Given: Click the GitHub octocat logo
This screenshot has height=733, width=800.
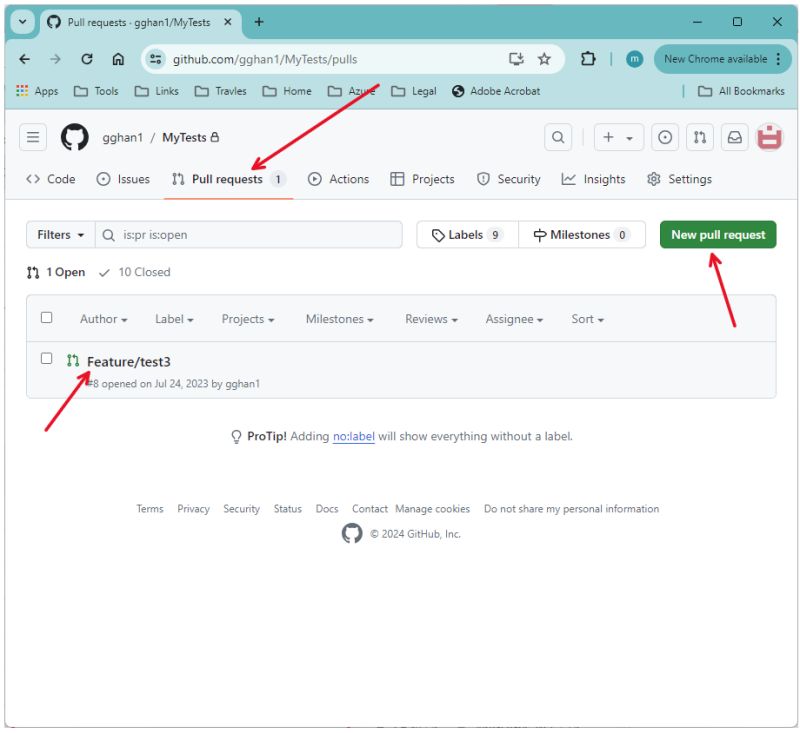Looking at the screenshot, I should (70, 137).
